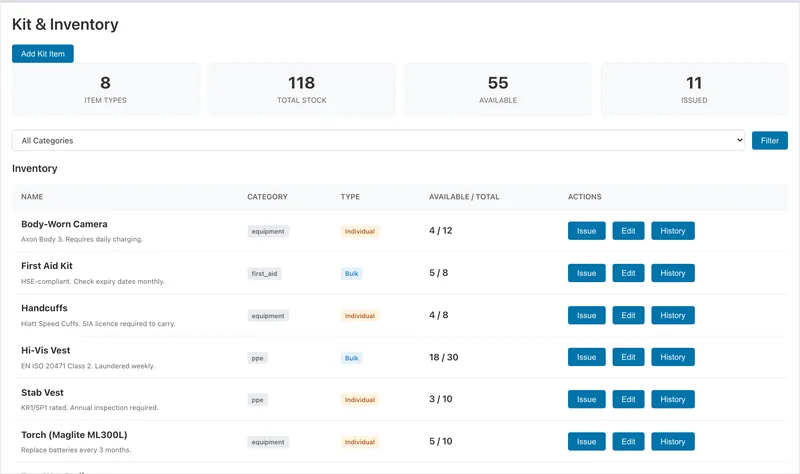
Task: Click the Individual badge on Body-Worn Camera
Action: 360,231
